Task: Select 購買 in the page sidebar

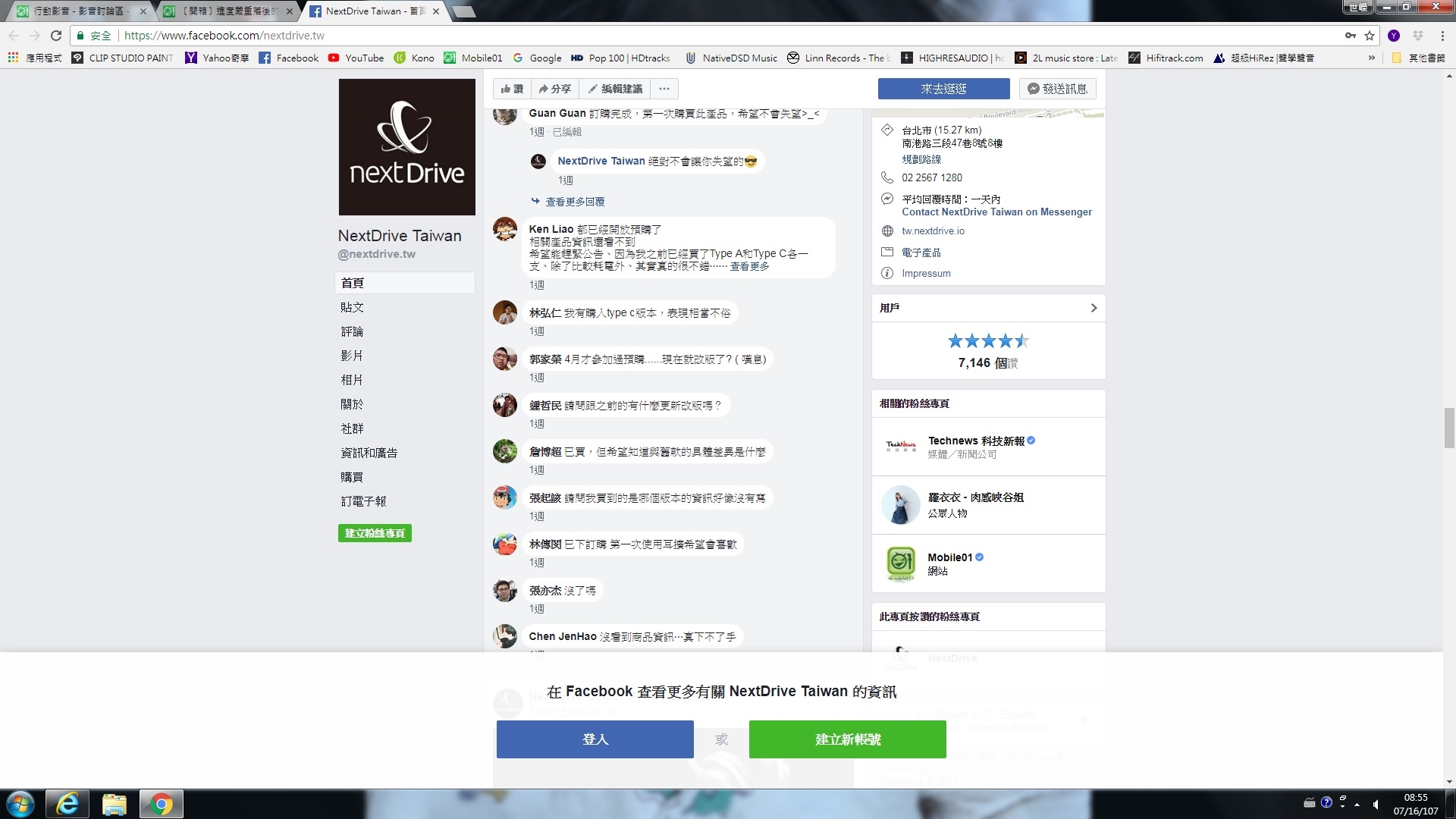Action: 352,477
